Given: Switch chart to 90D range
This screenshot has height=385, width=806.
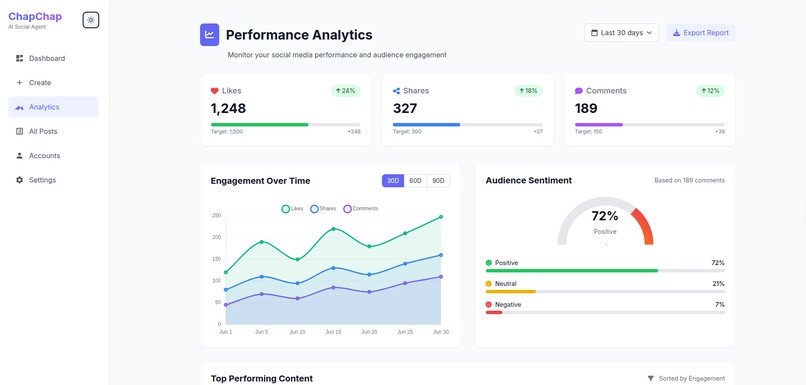Looking at the screenshot, I should tap(438, 181).
